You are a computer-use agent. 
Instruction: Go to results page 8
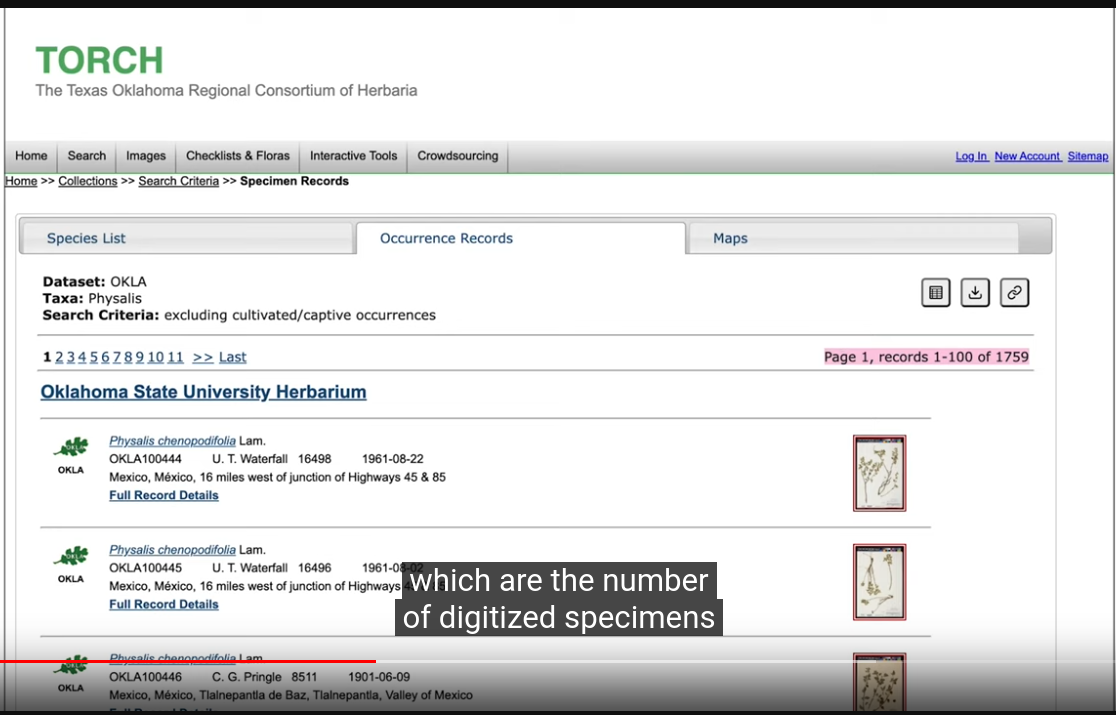pyautogui.click(x=128, y=357)
